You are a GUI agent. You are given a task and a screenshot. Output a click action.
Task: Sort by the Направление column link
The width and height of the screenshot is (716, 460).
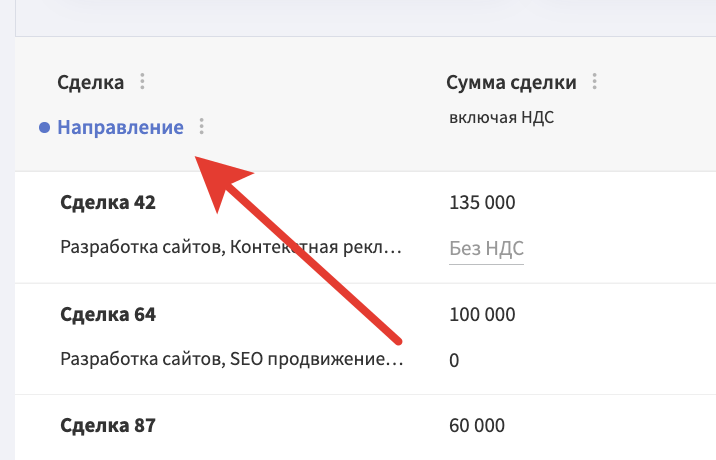(120, 127)
